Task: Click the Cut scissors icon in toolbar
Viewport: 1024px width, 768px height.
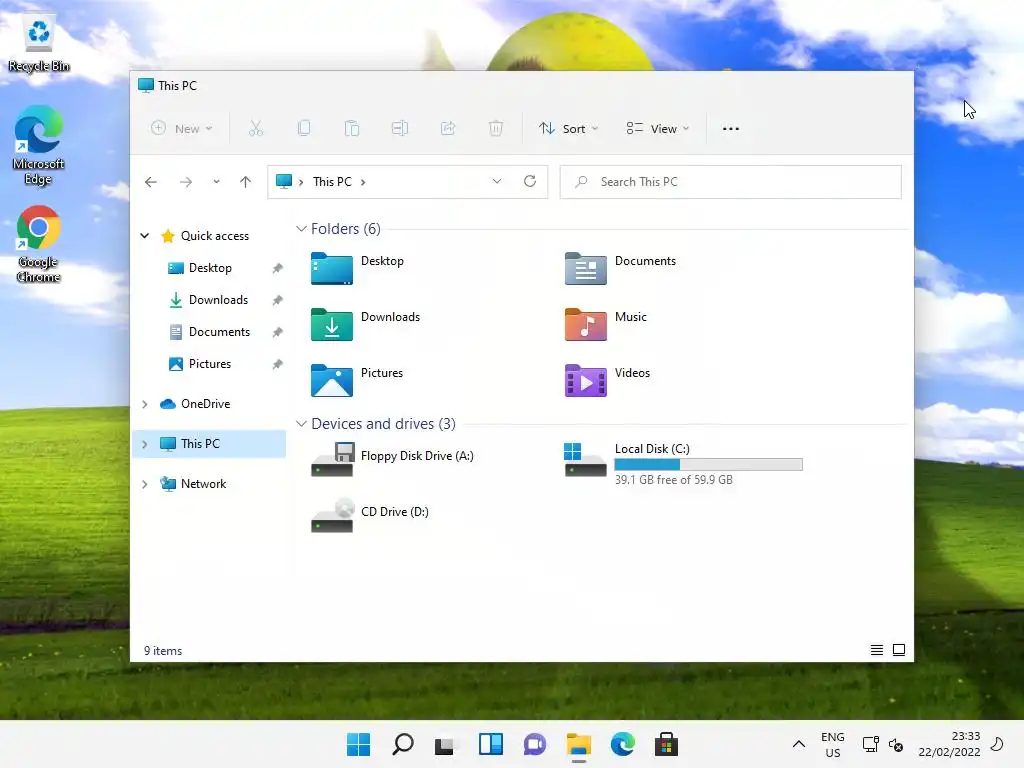Action: pyautogui.click(x=255, y=128)
